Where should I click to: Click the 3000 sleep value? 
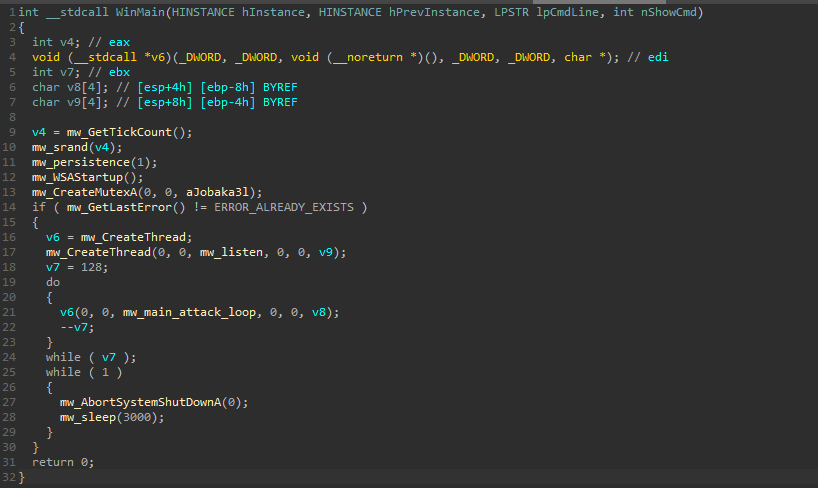click(137, 418)
